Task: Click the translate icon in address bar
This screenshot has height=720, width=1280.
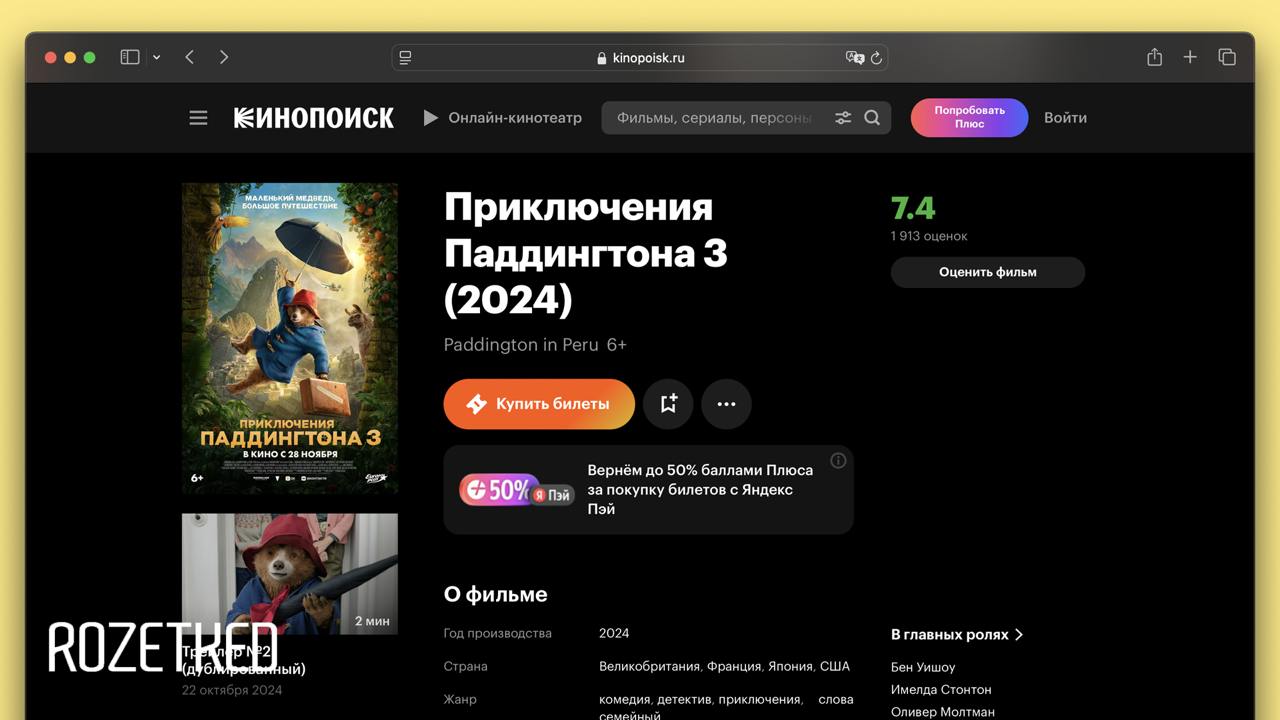Action: tap(854, 58)
